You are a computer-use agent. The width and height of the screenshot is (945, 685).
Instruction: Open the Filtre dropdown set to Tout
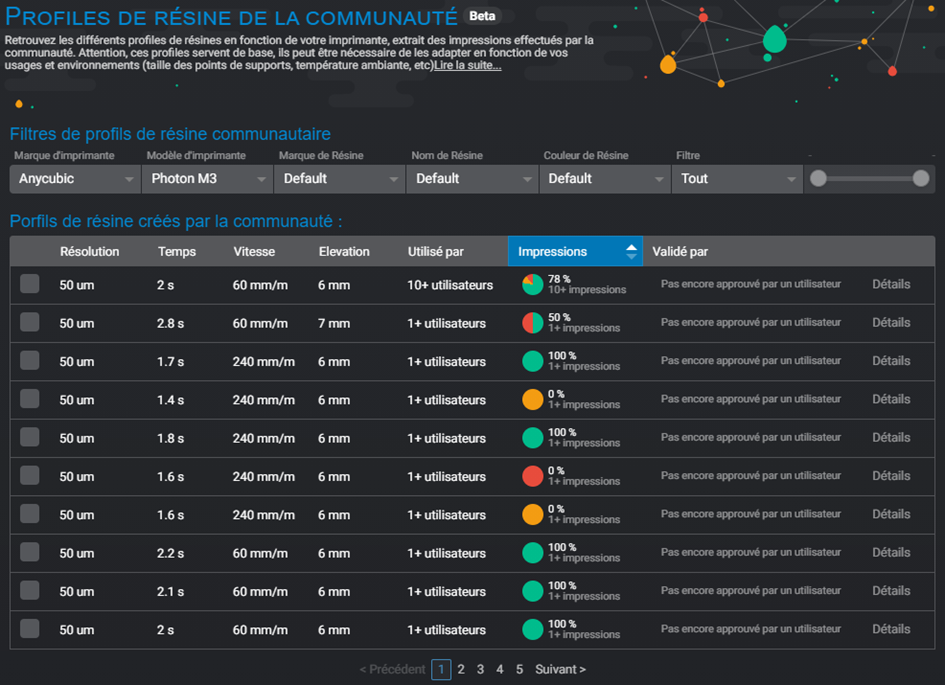(737, 178)
